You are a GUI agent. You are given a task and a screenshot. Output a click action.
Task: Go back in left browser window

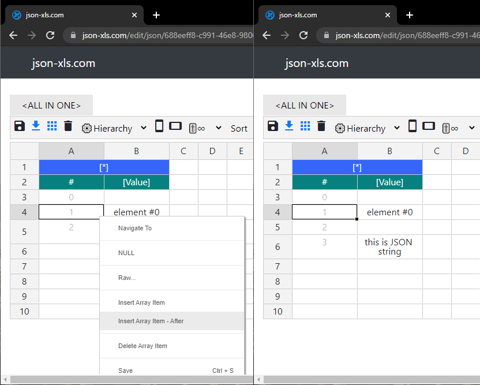(x=13, y=35)
